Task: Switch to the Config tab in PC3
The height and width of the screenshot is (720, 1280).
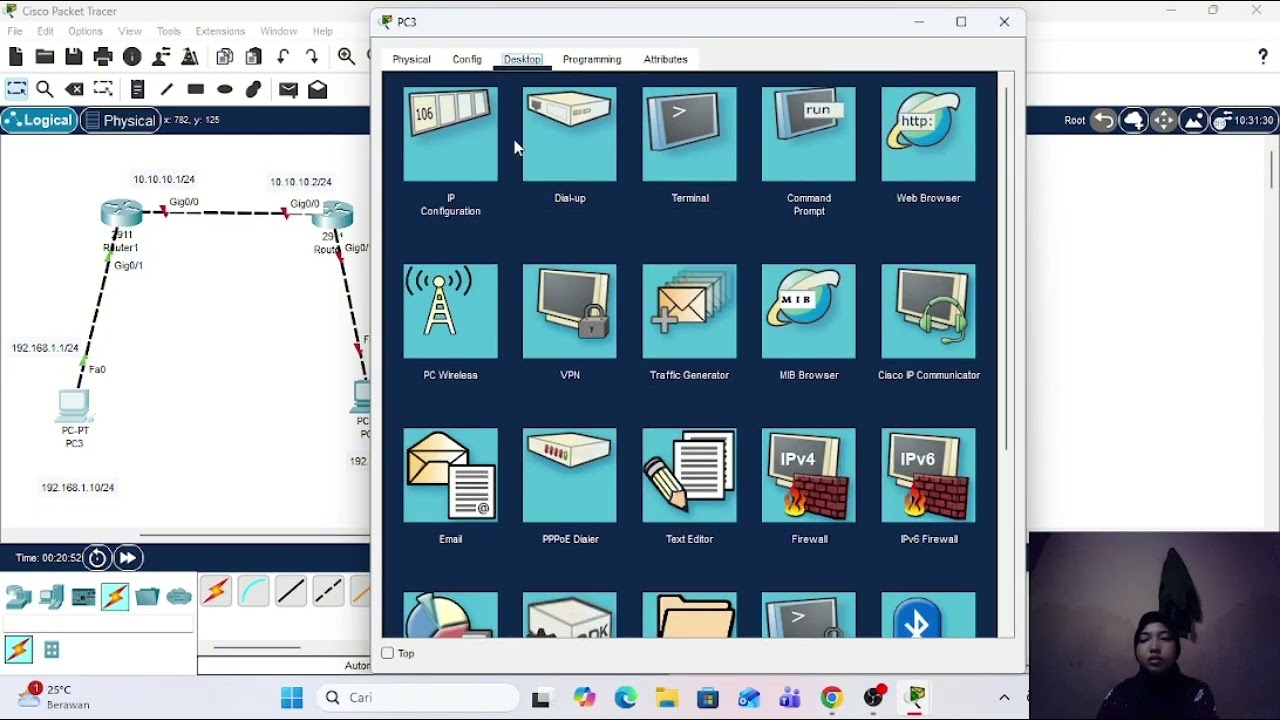Action: [x=467, y=59]
